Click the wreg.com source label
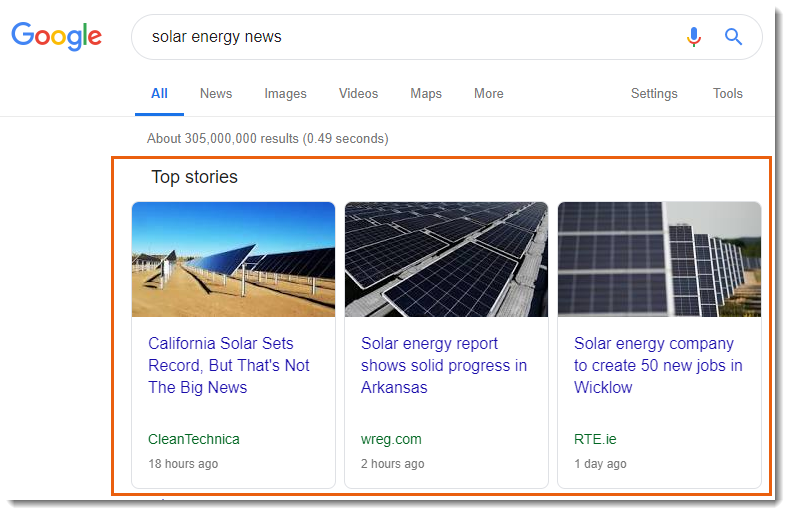The image size is (790, 515). [391, 439]
